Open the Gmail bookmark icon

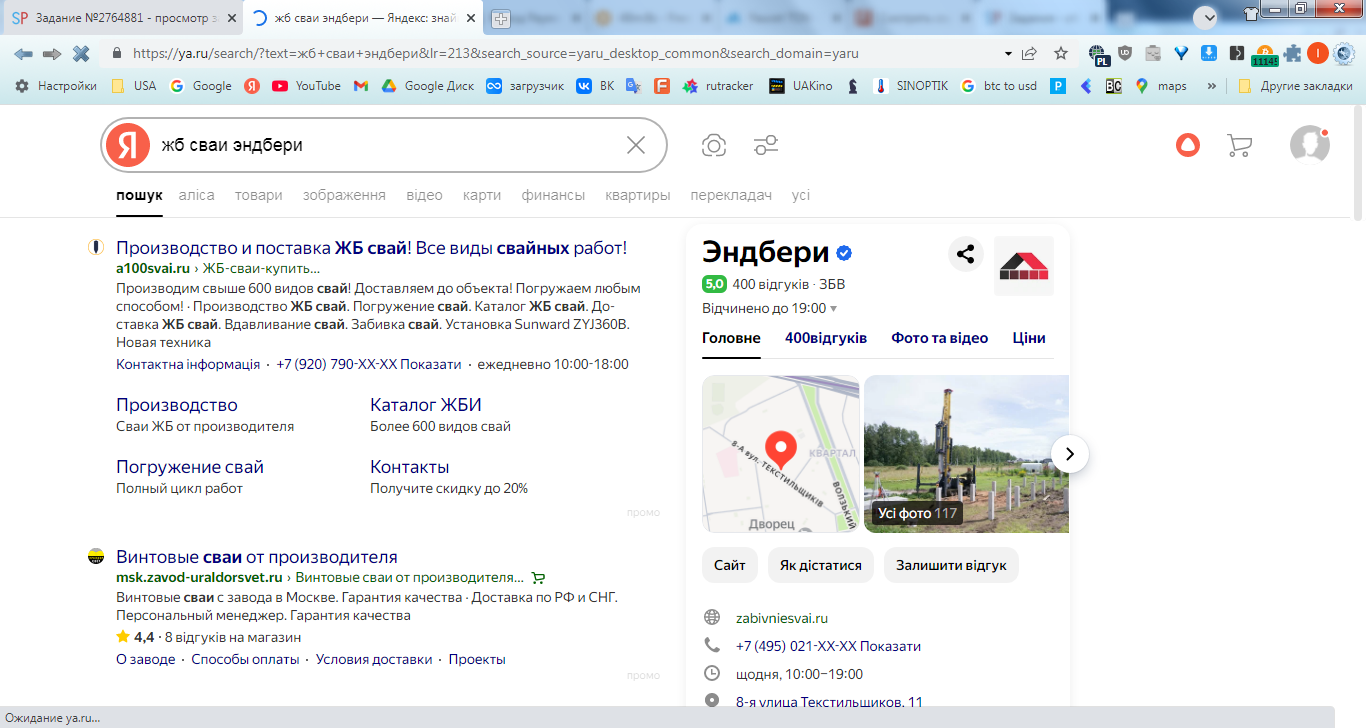(x=361, y=86)
